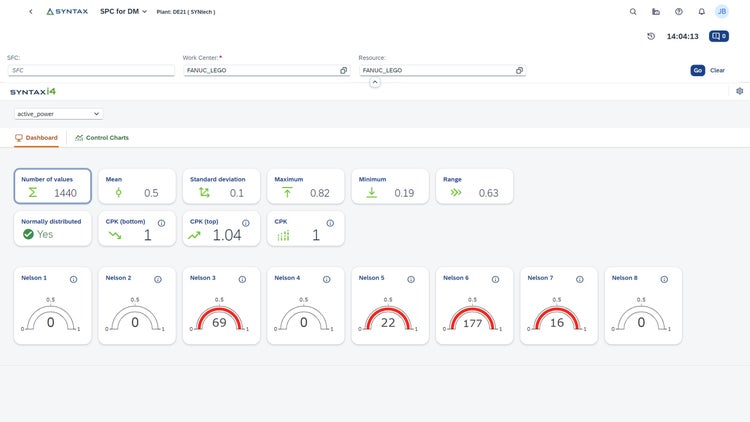Click the refresh history clock icon

pos(651,36)
